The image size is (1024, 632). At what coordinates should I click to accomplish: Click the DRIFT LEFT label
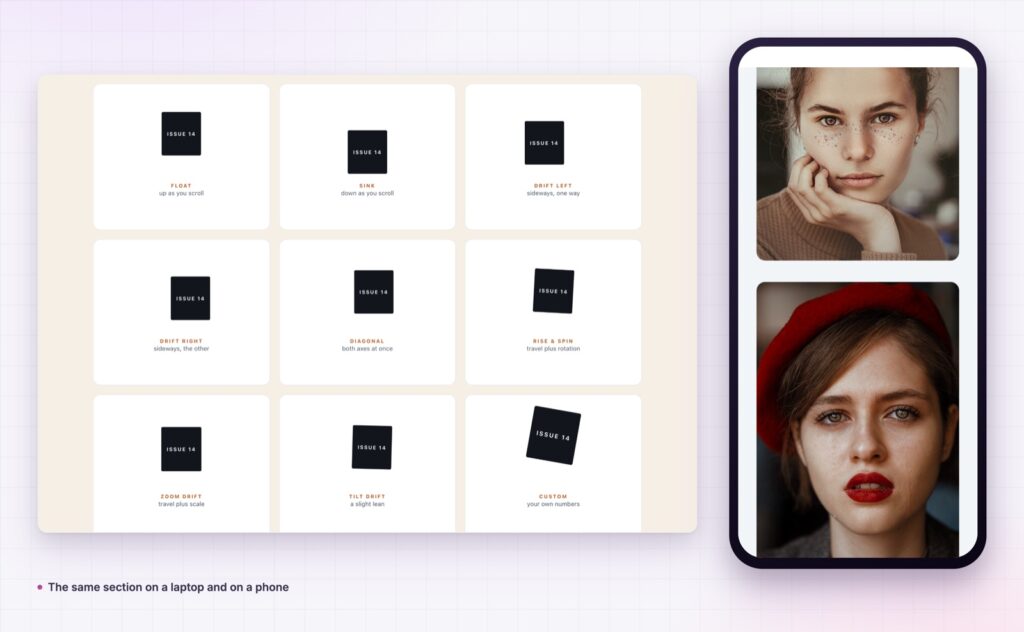(553, 185)
